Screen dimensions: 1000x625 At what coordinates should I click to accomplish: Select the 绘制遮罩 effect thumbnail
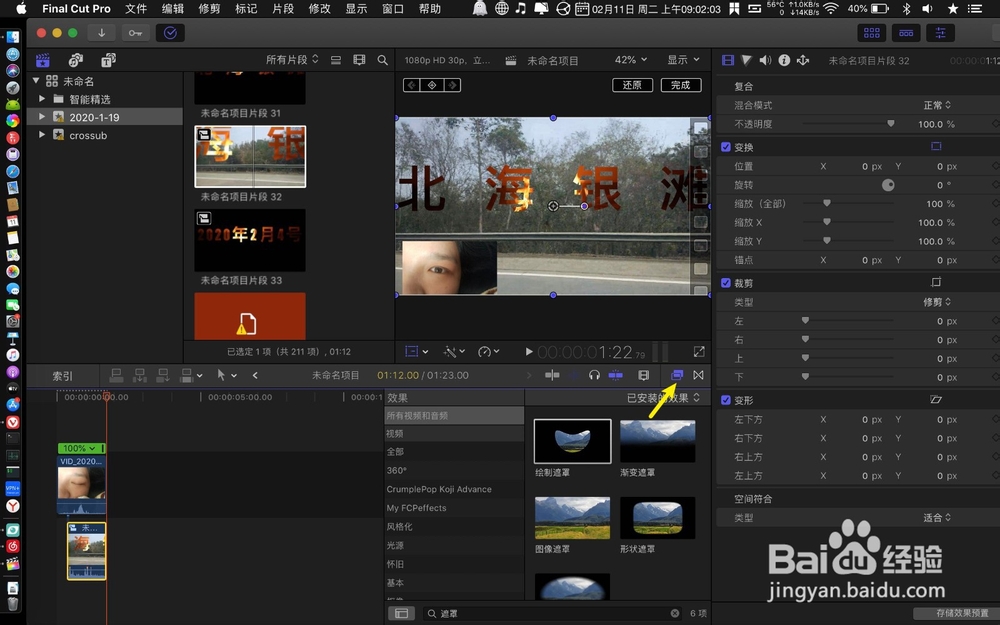571,440
